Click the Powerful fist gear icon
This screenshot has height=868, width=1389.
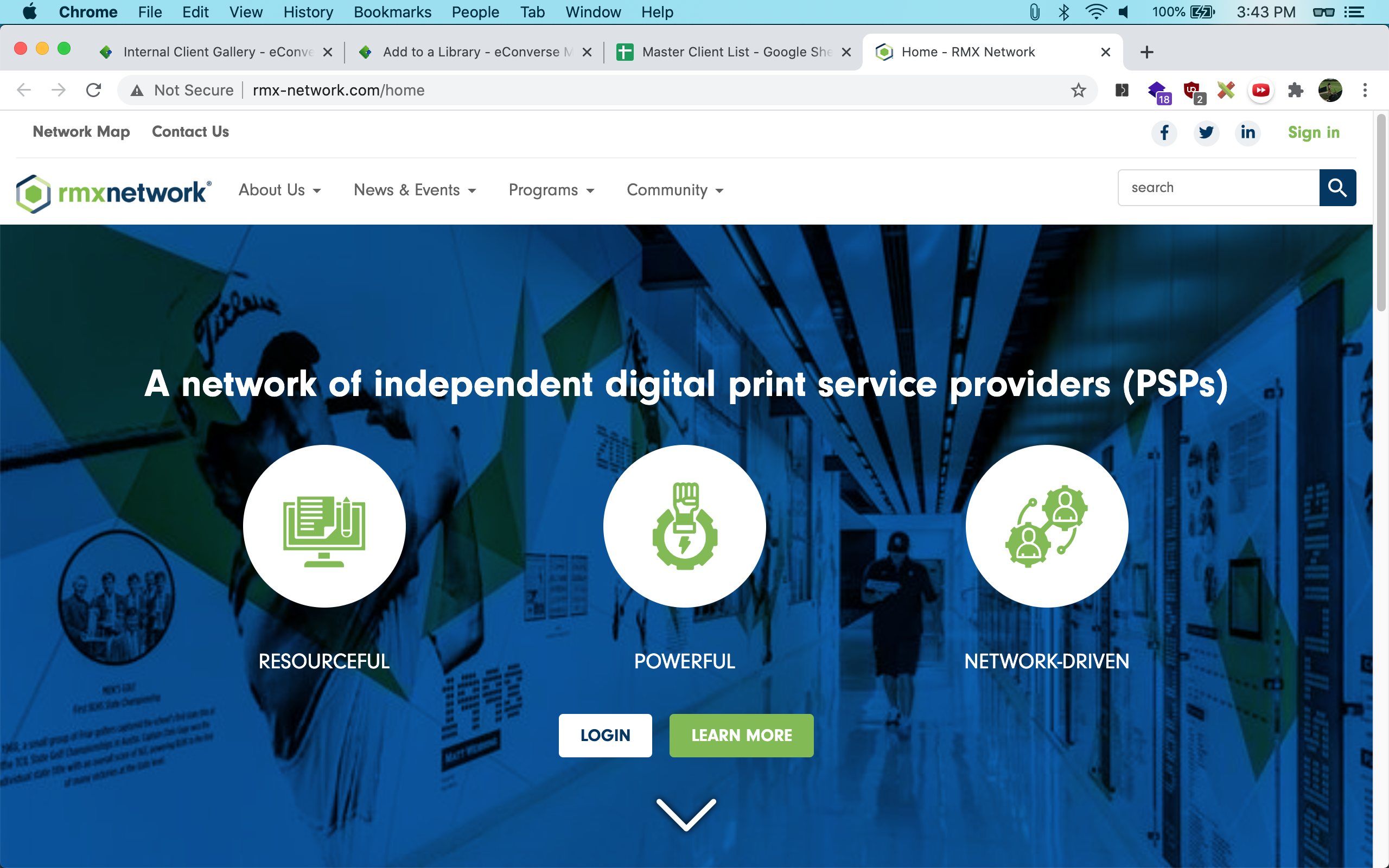[x=684, y=526]
